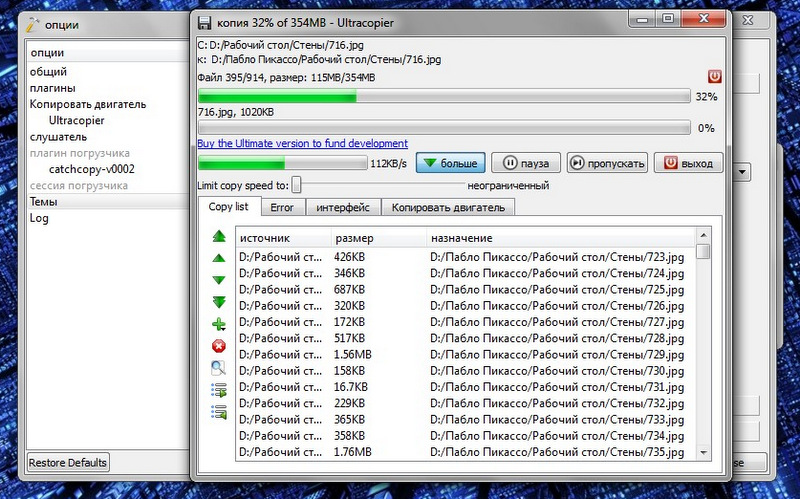The height and width of the screenshot is (499, 800).
Task: Sort list by источник column header
Action: [x=283, y=238]
